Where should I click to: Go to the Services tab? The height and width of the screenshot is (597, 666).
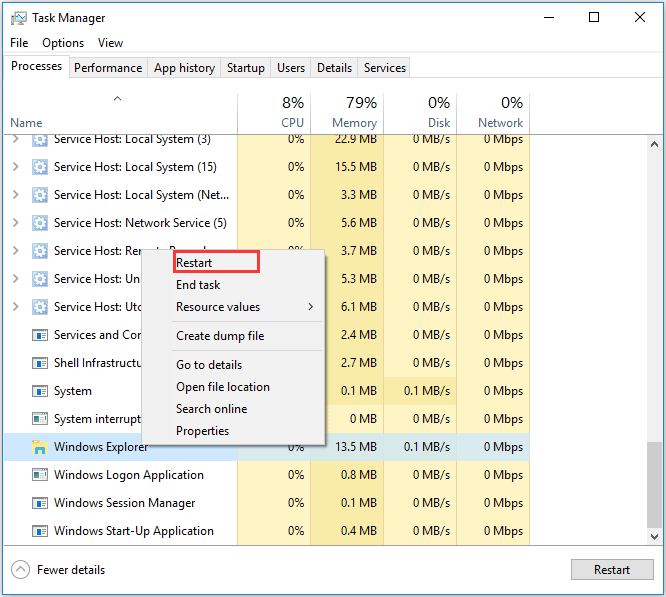click(x=385, y=68)
